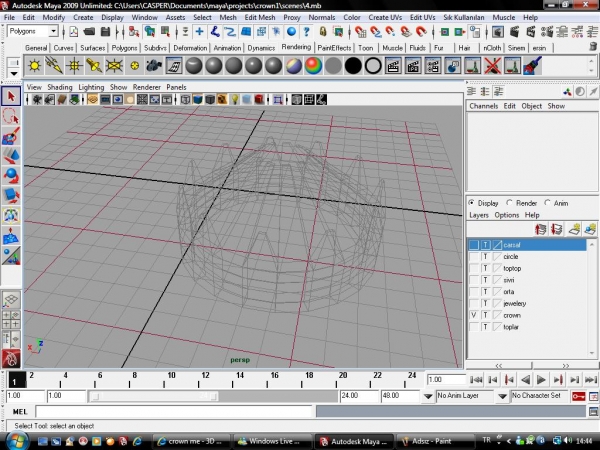The width and height of the screenshot is (600, 450).
Task: Click the MEL command input field
Action: [x=174, y=412]
